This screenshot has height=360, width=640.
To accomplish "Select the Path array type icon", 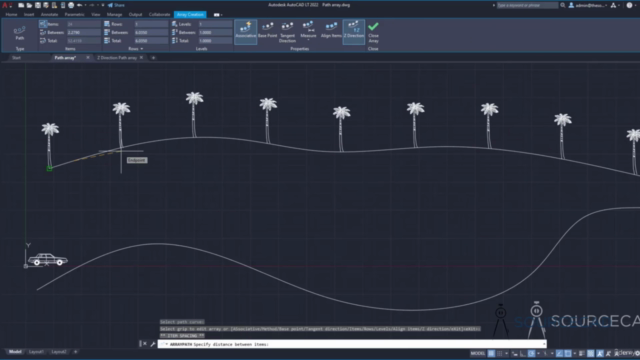I will pyautogui.click(x=20, y=33).
